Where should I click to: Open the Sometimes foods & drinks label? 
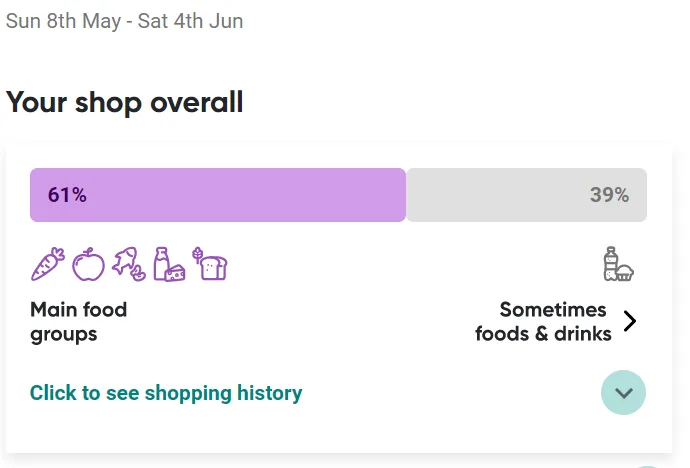543,322
